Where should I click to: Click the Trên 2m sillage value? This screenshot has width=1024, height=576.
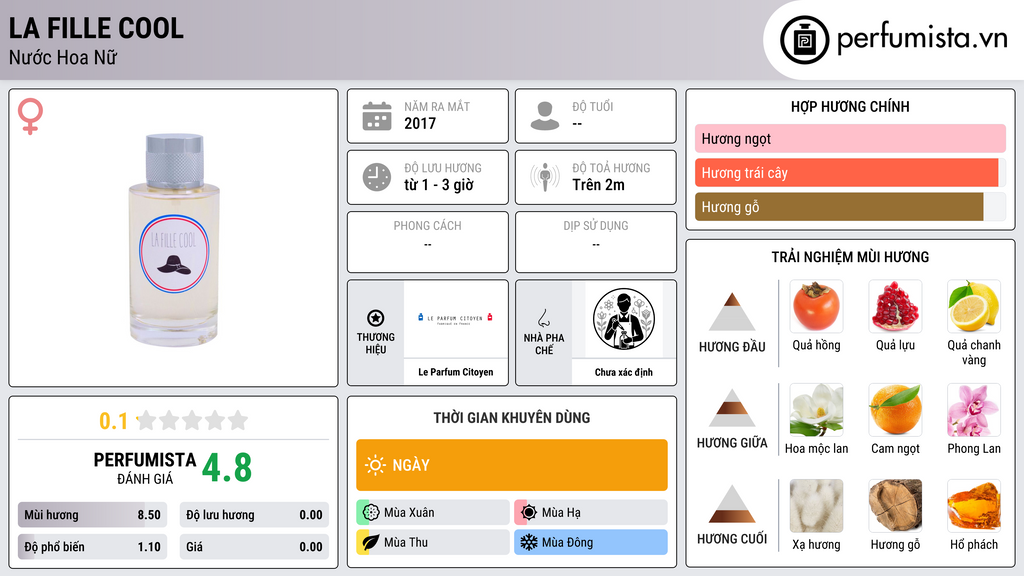[x=598, y=185]
